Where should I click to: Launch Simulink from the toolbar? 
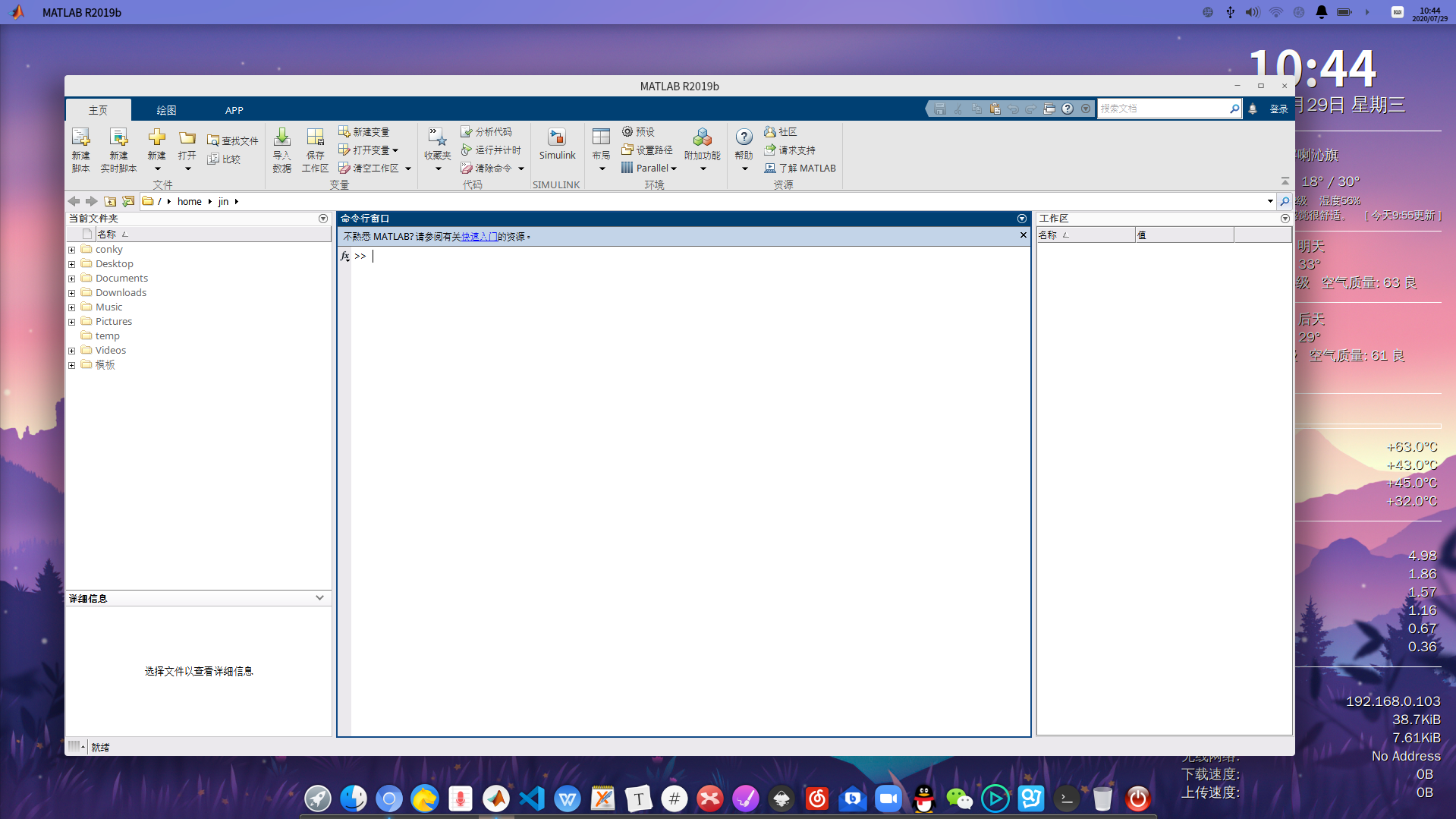click(x=557, y=144)
